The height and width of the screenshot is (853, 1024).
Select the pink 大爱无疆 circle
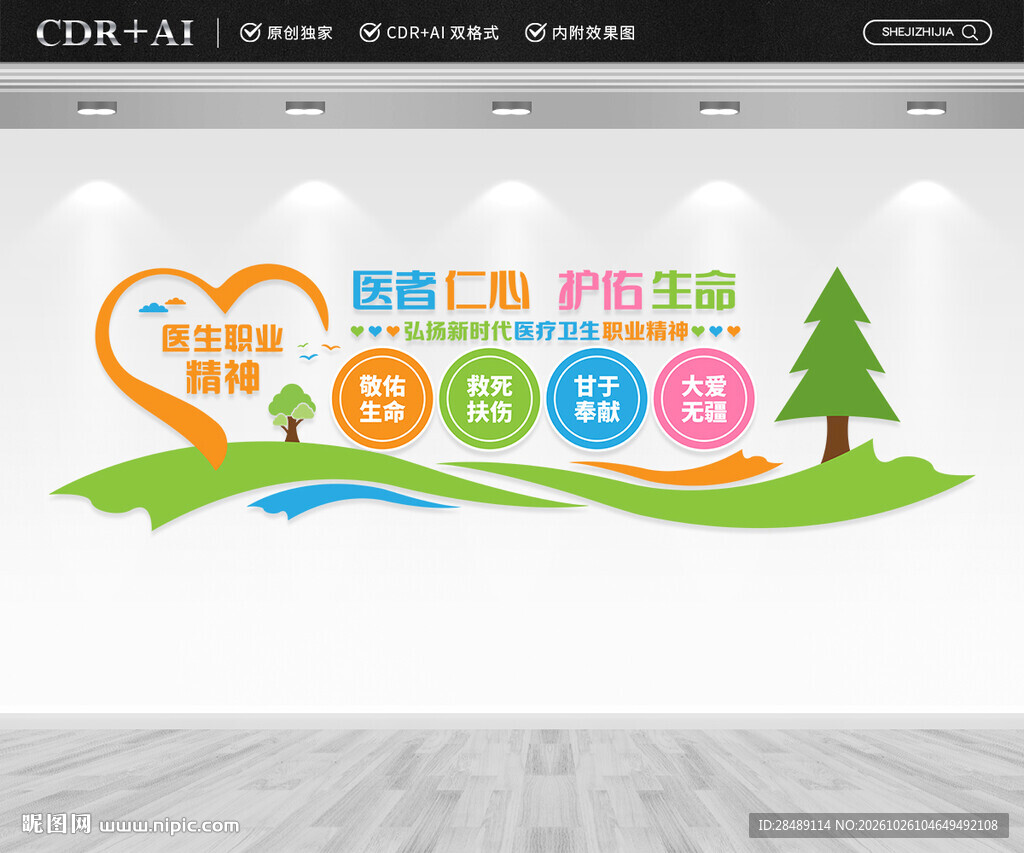pyautogui.click(x=704, y=398)
